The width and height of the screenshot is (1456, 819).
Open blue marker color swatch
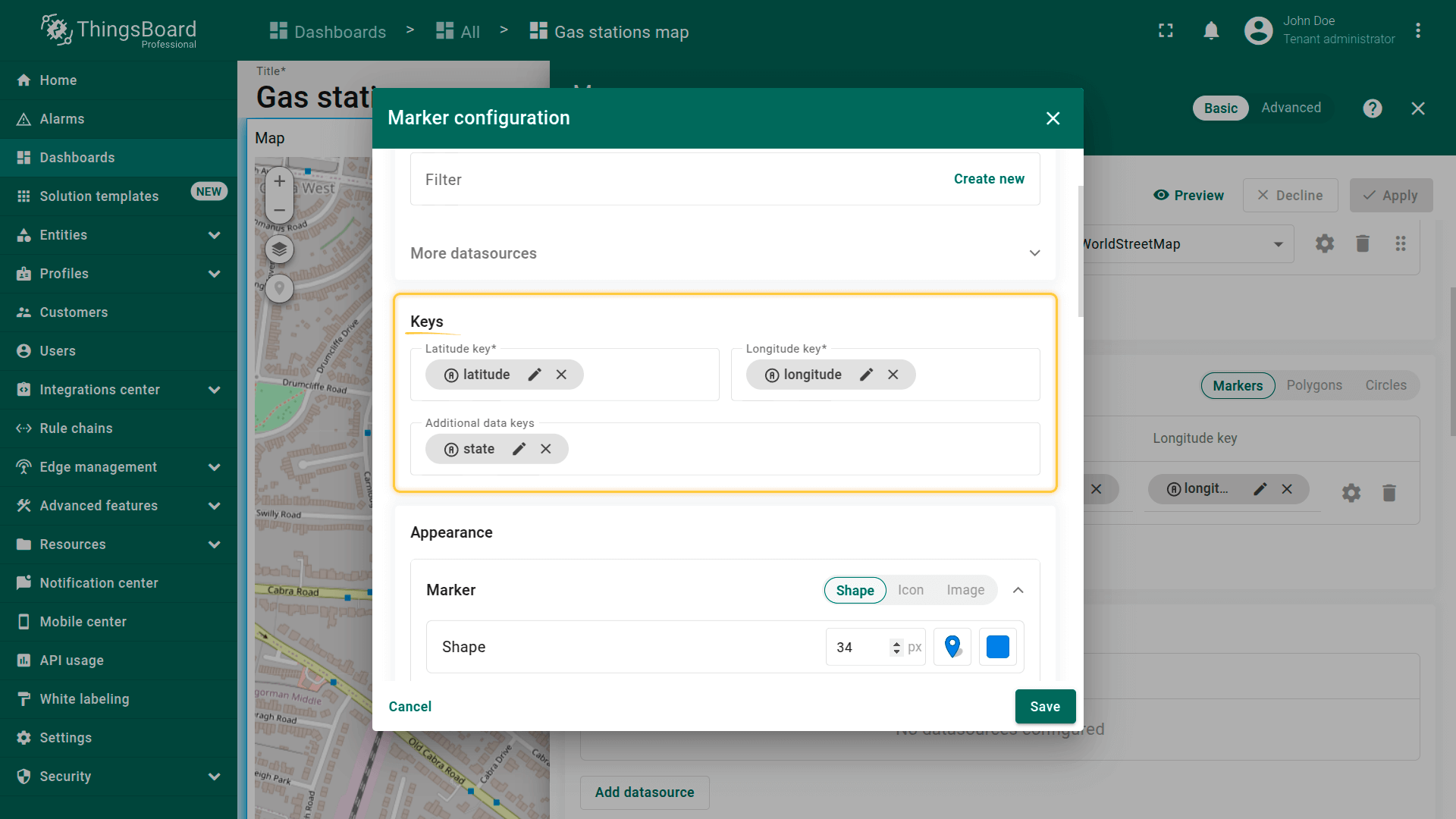coord(997,647)
